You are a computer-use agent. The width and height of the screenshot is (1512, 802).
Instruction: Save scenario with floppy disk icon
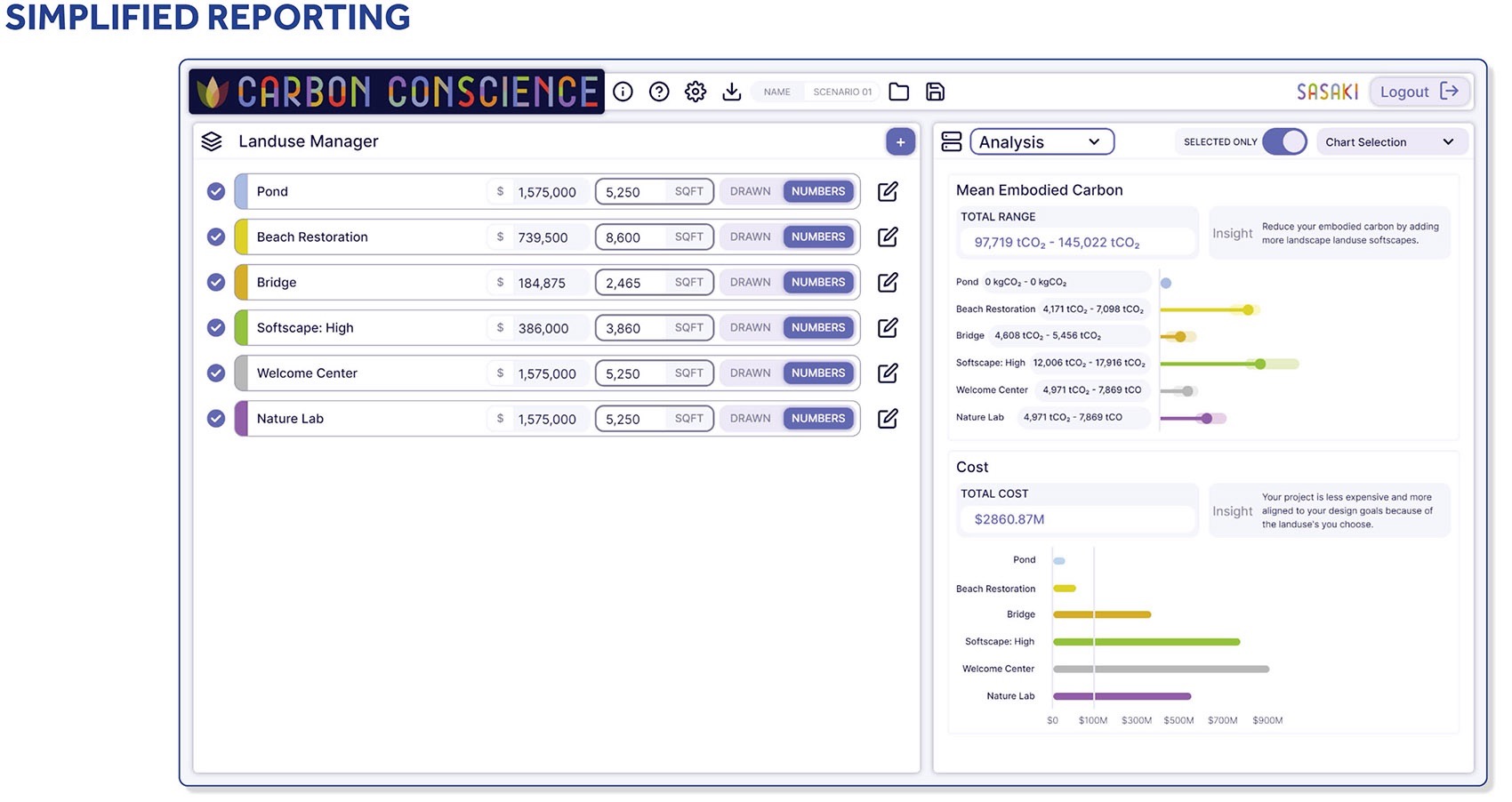point(935,92)
